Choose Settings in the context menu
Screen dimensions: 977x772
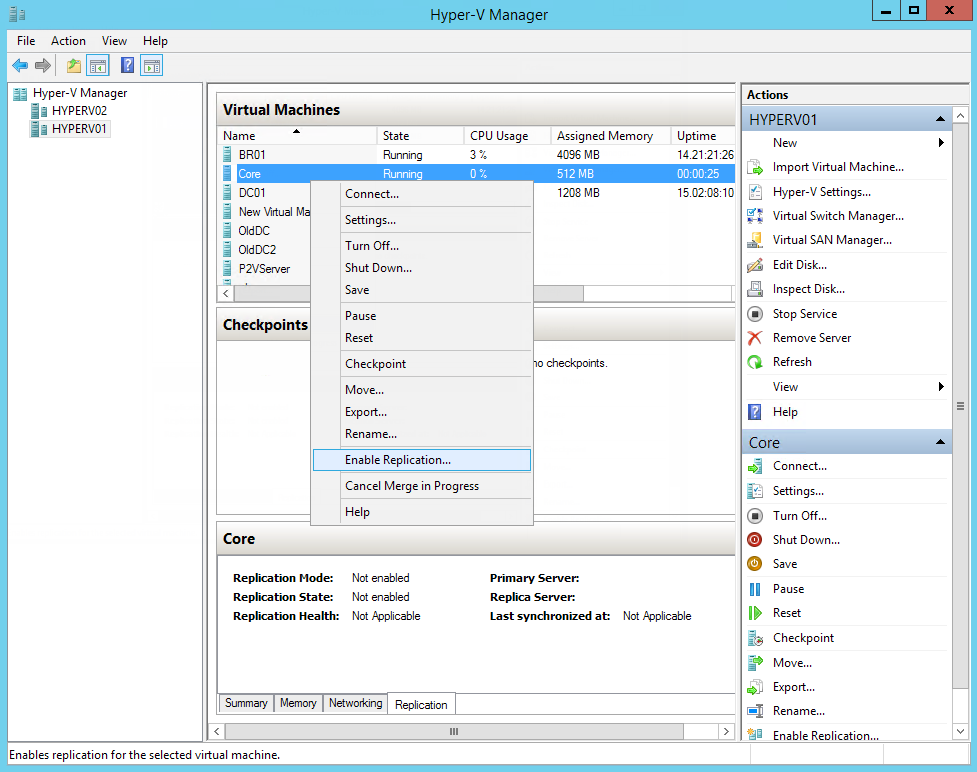click(x=422, y=220)
